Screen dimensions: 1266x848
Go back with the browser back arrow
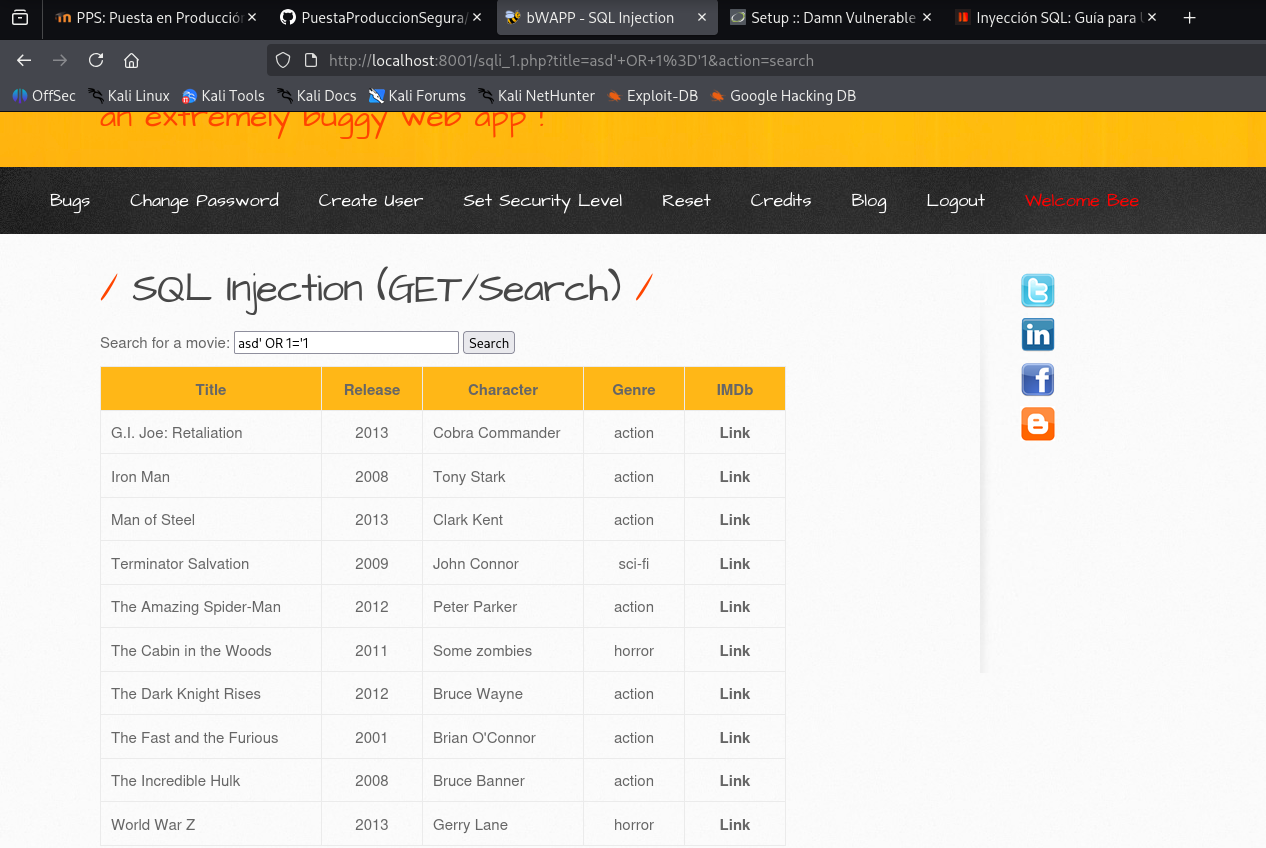click(24, 60)
